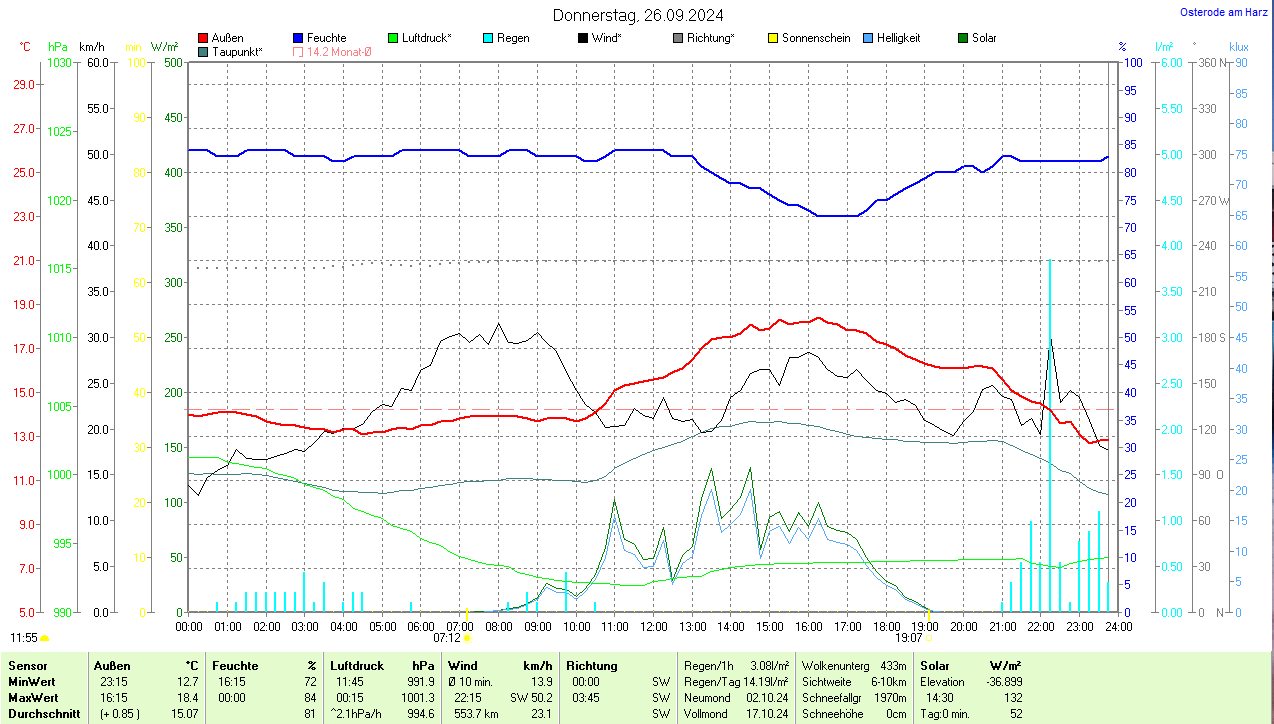1274x724 pixels.
Task: Click the klux axis unit label
Action: (x=1239, y=47)
